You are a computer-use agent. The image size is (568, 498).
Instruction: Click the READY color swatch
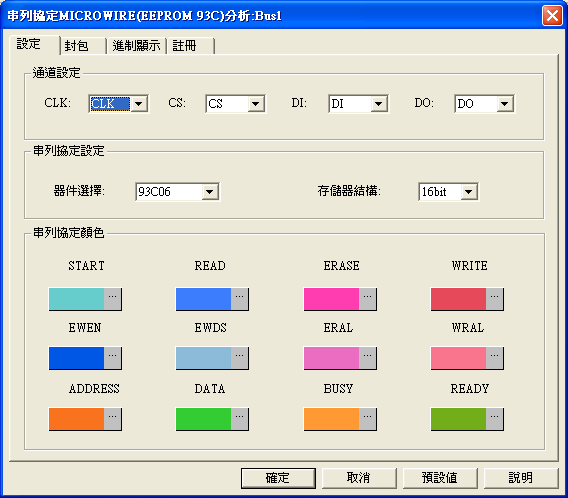[459, 419]
